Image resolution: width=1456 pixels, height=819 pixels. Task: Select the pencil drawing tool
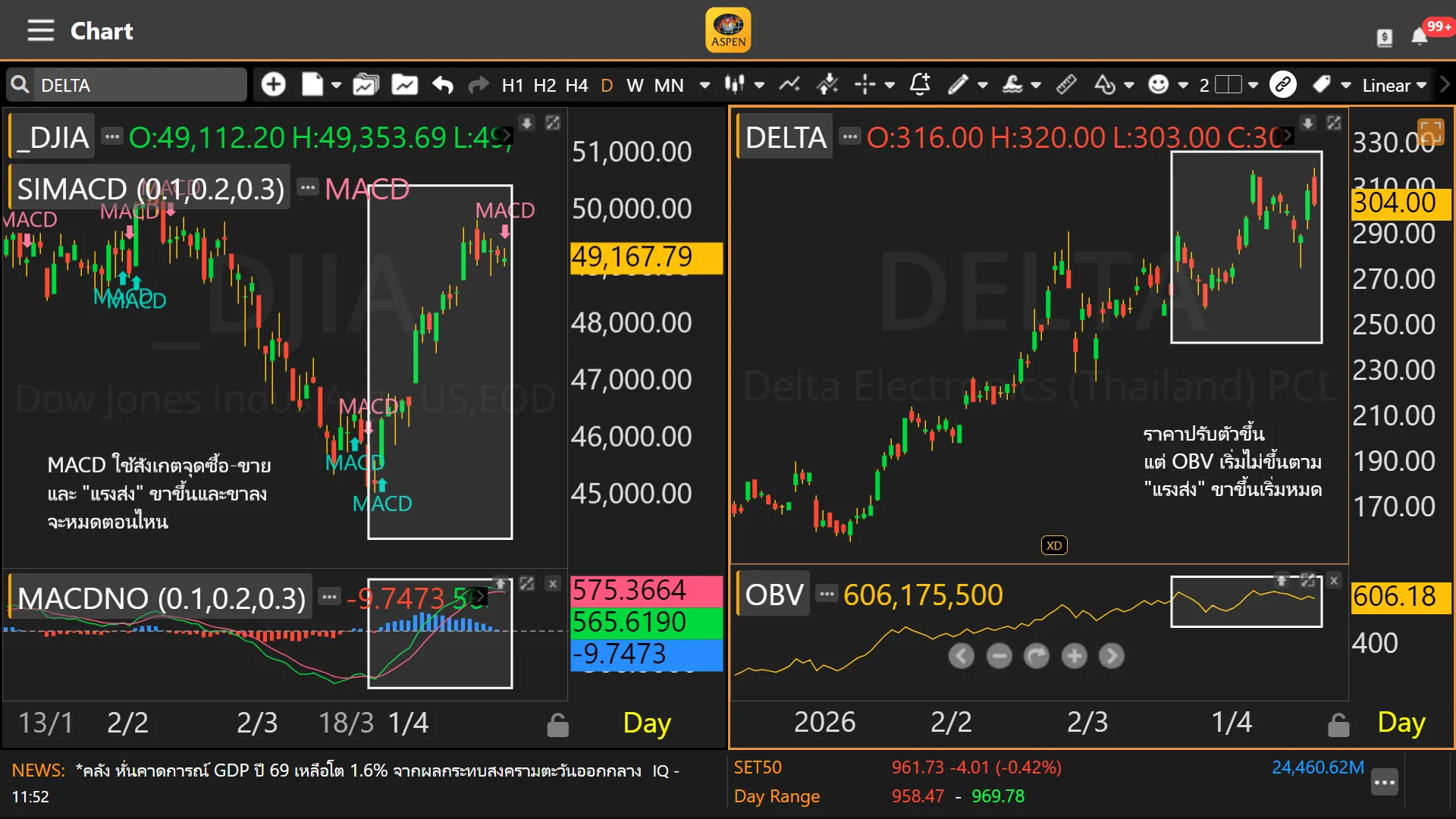tap(958, 84)
